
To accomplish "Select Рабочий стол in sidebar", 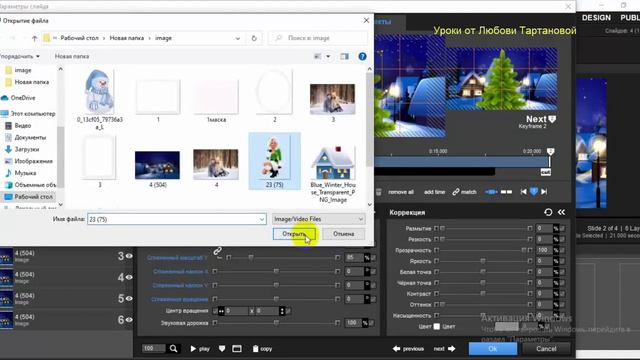I will click(33, 197).
